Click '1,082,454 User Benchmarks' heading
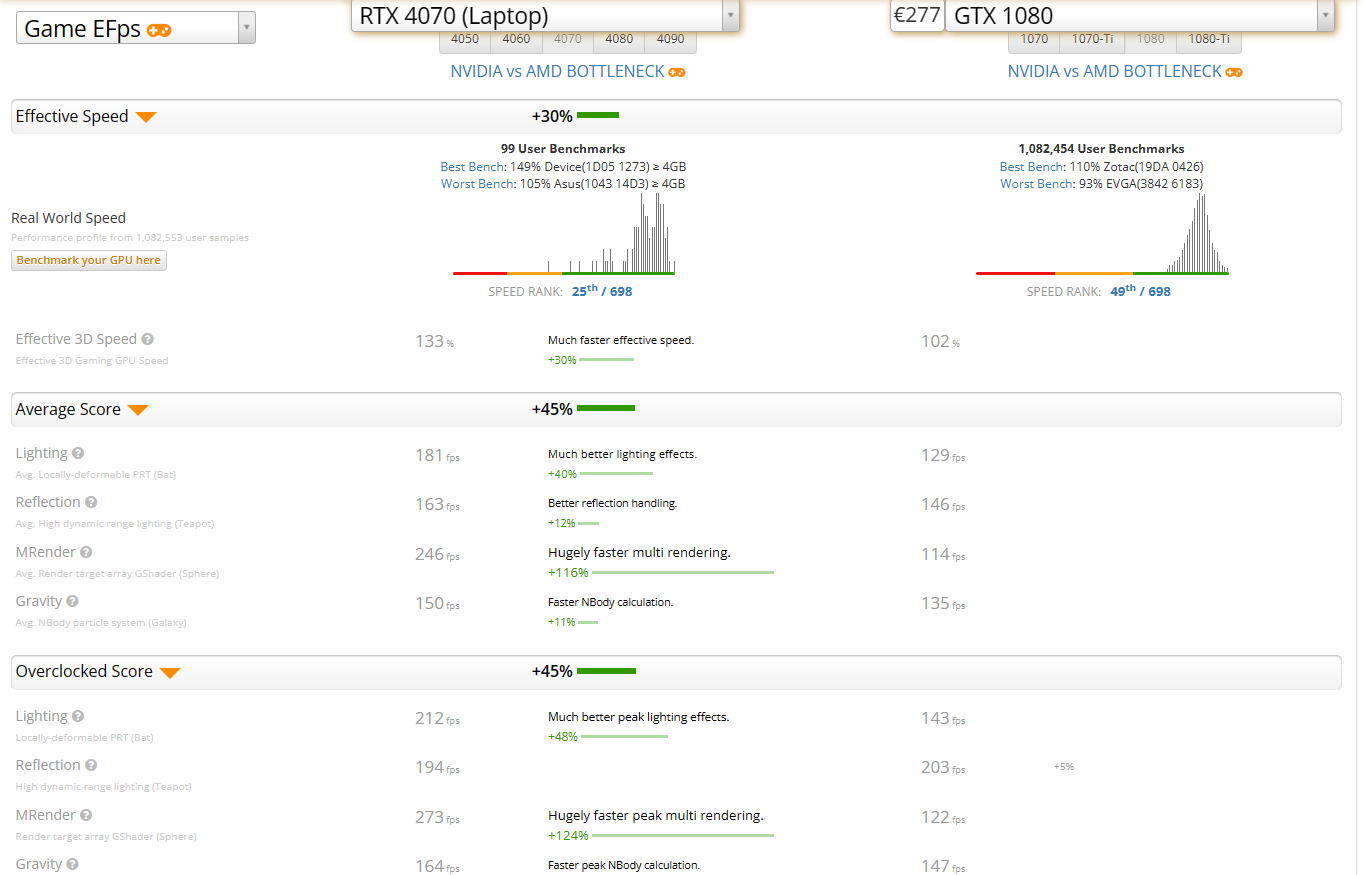Viewport: 1363px width, 875px height. pos(1101,148)
